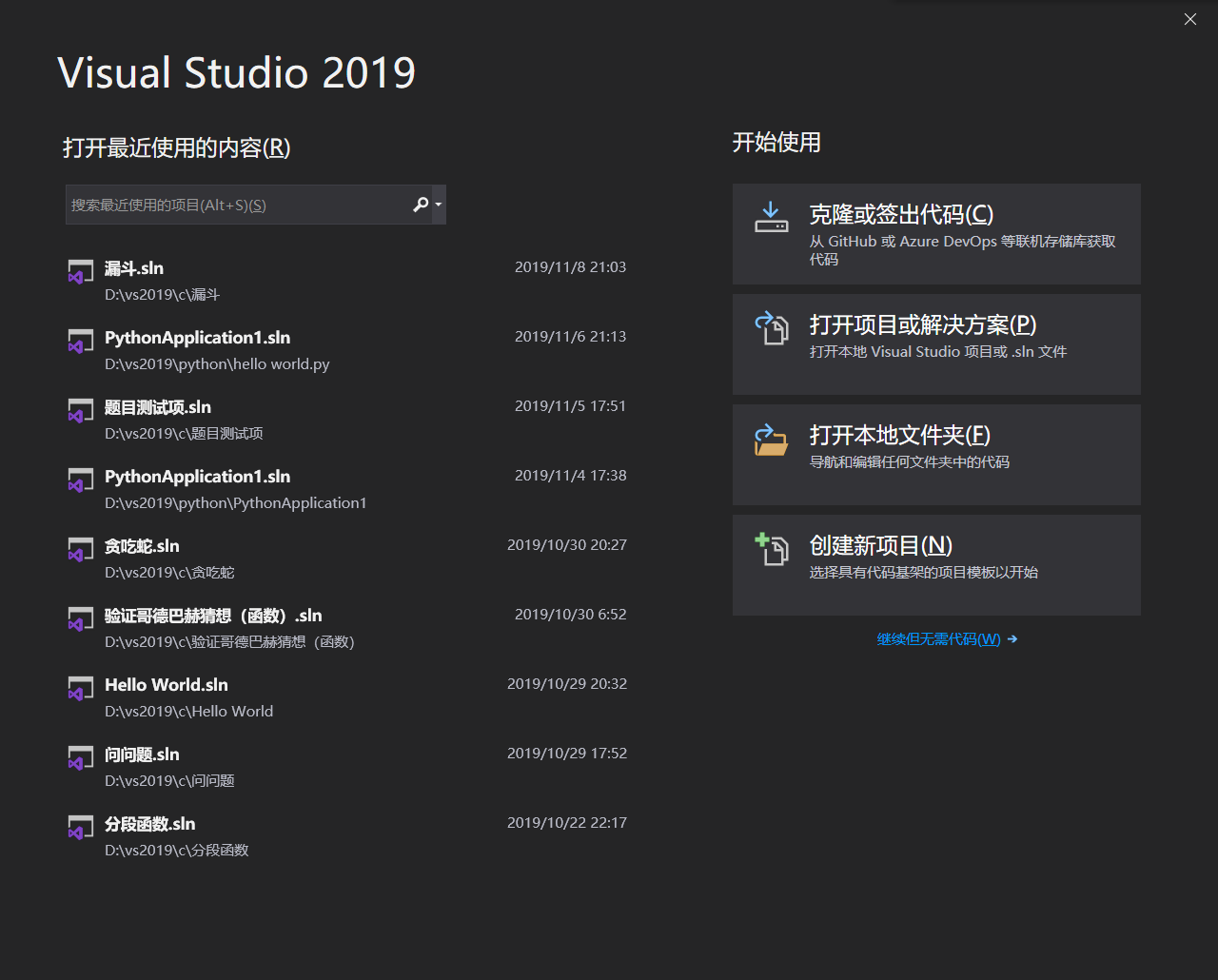Click the solution icon beside 漏斗.sln
This screenshot has height=980, width=1218.
[80, 271]
